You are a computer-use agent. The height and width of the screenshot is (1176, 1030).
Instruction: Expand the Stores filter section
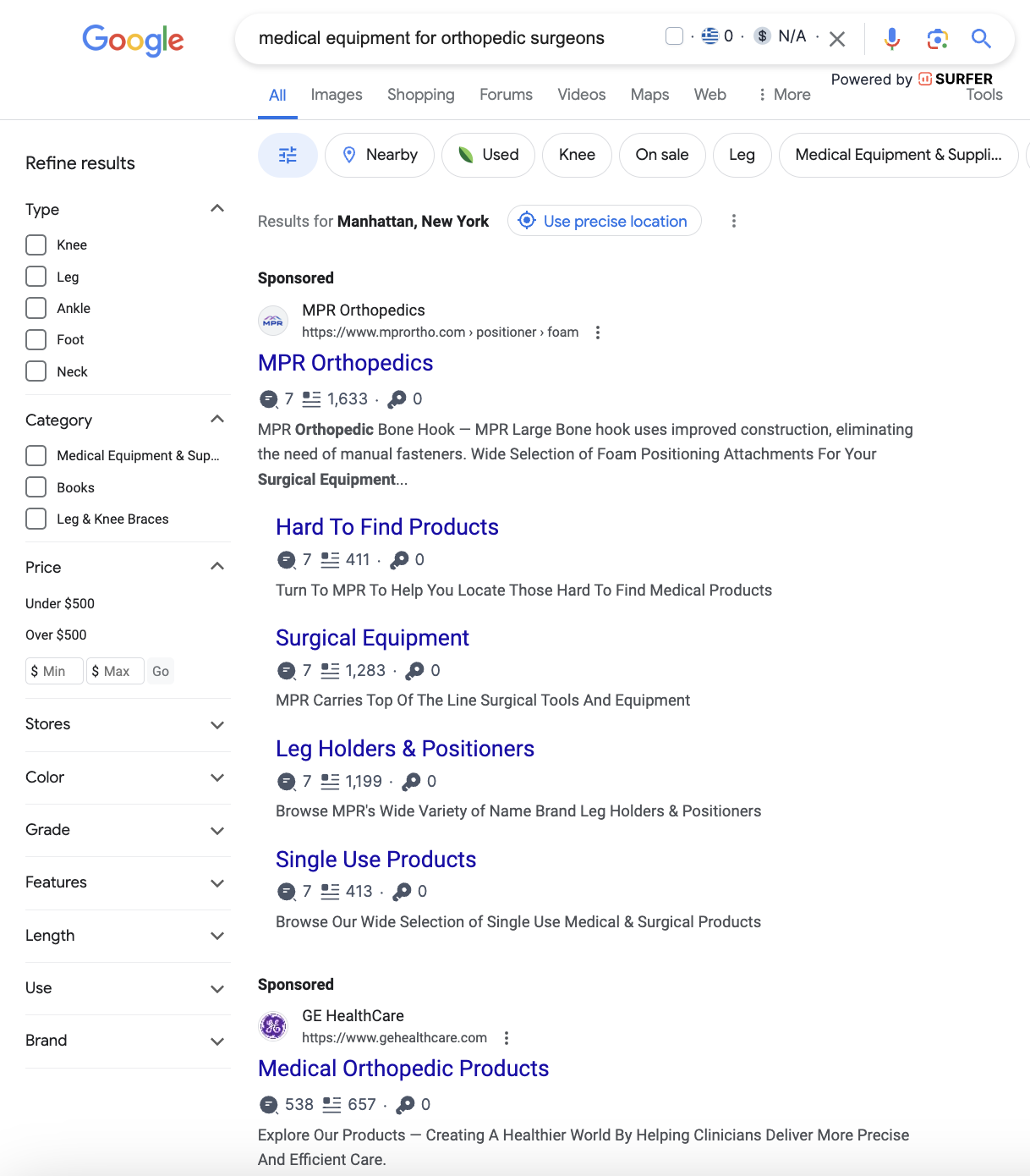pos(217,725)
